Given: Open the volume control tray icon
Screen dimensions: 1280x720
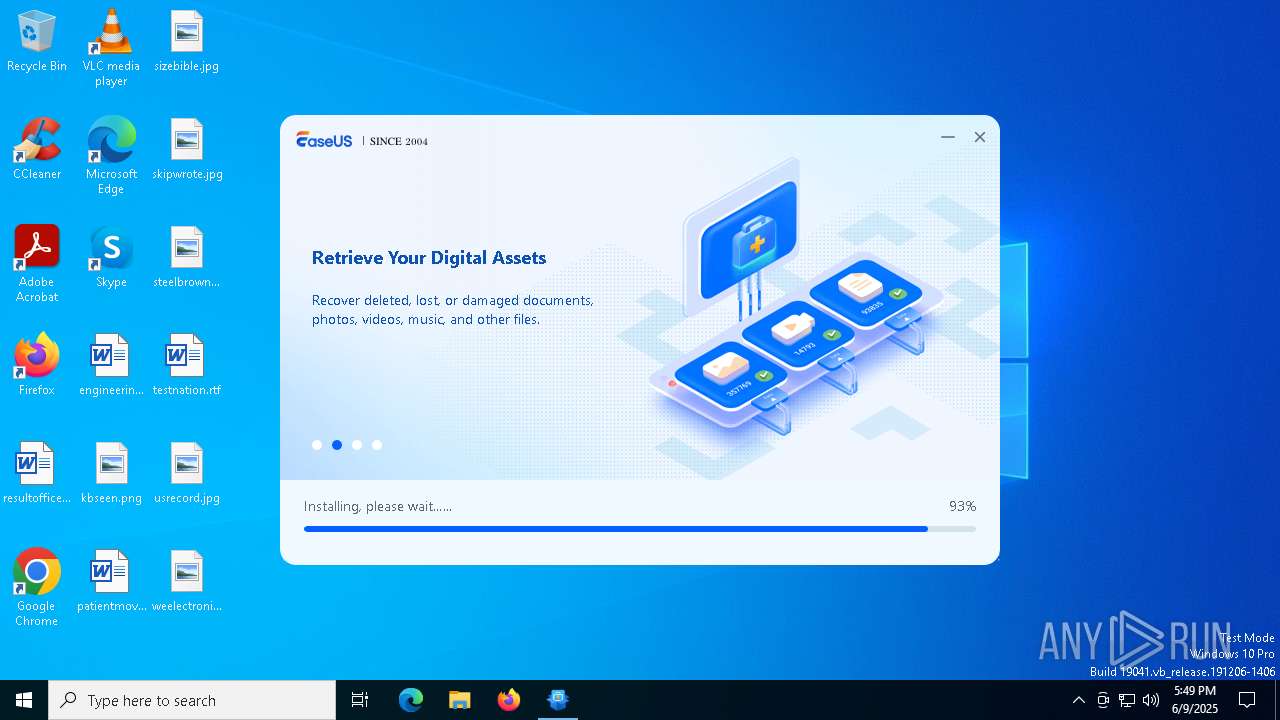Looking at the screenshot, I should tap(1151, 700).
